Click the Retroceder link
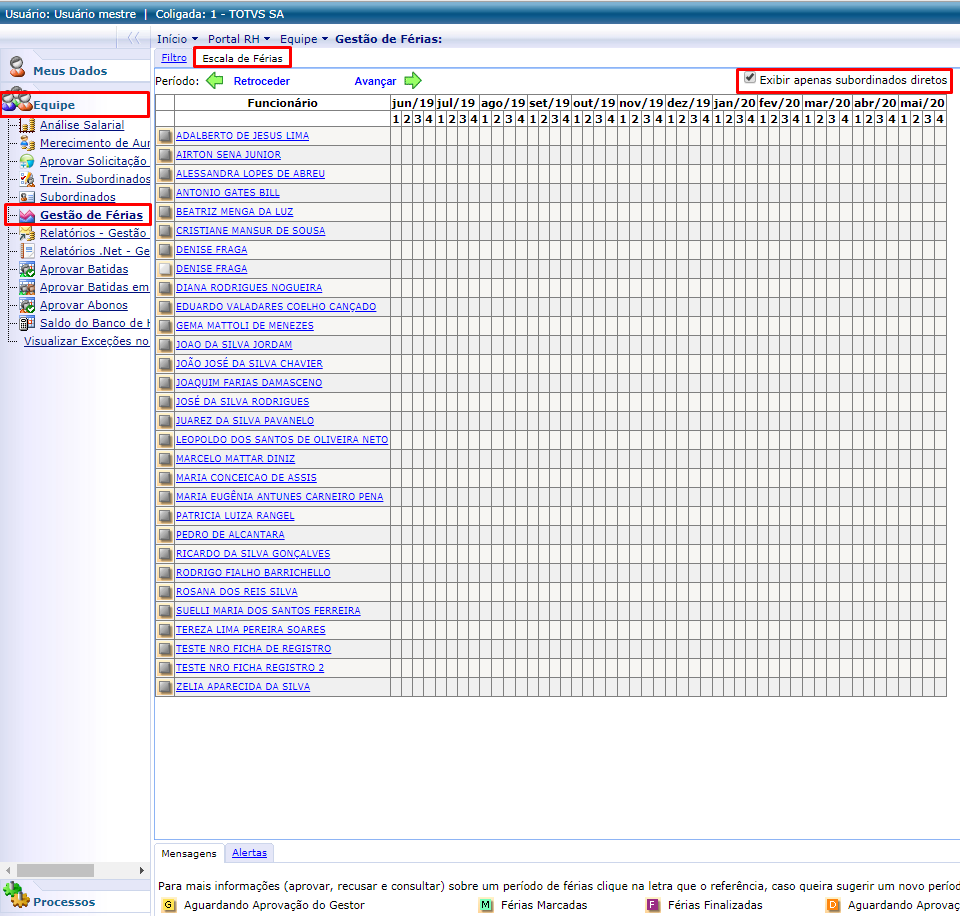The width and height of the screenshot is (960, 916). point(261,81)
